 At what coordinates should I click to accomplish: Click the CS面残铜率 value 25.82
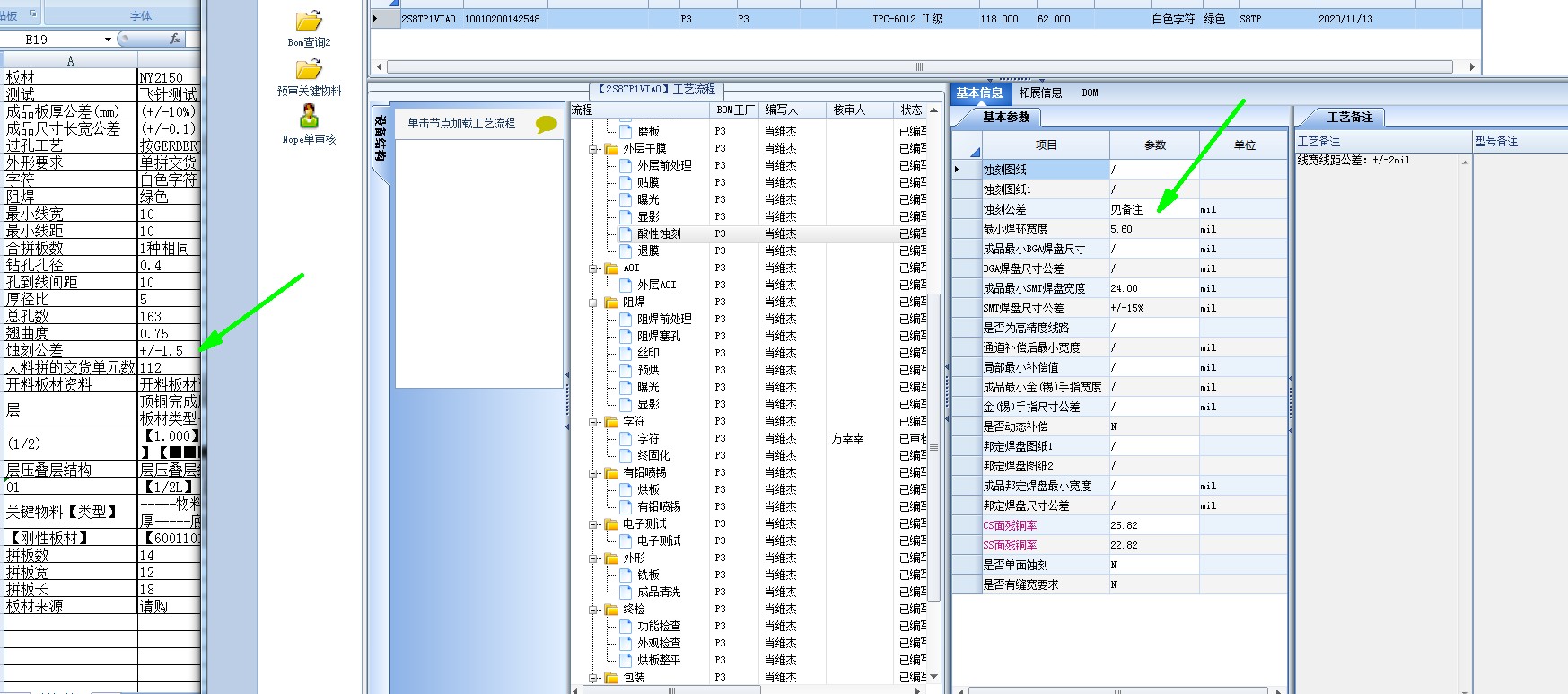1154,525
